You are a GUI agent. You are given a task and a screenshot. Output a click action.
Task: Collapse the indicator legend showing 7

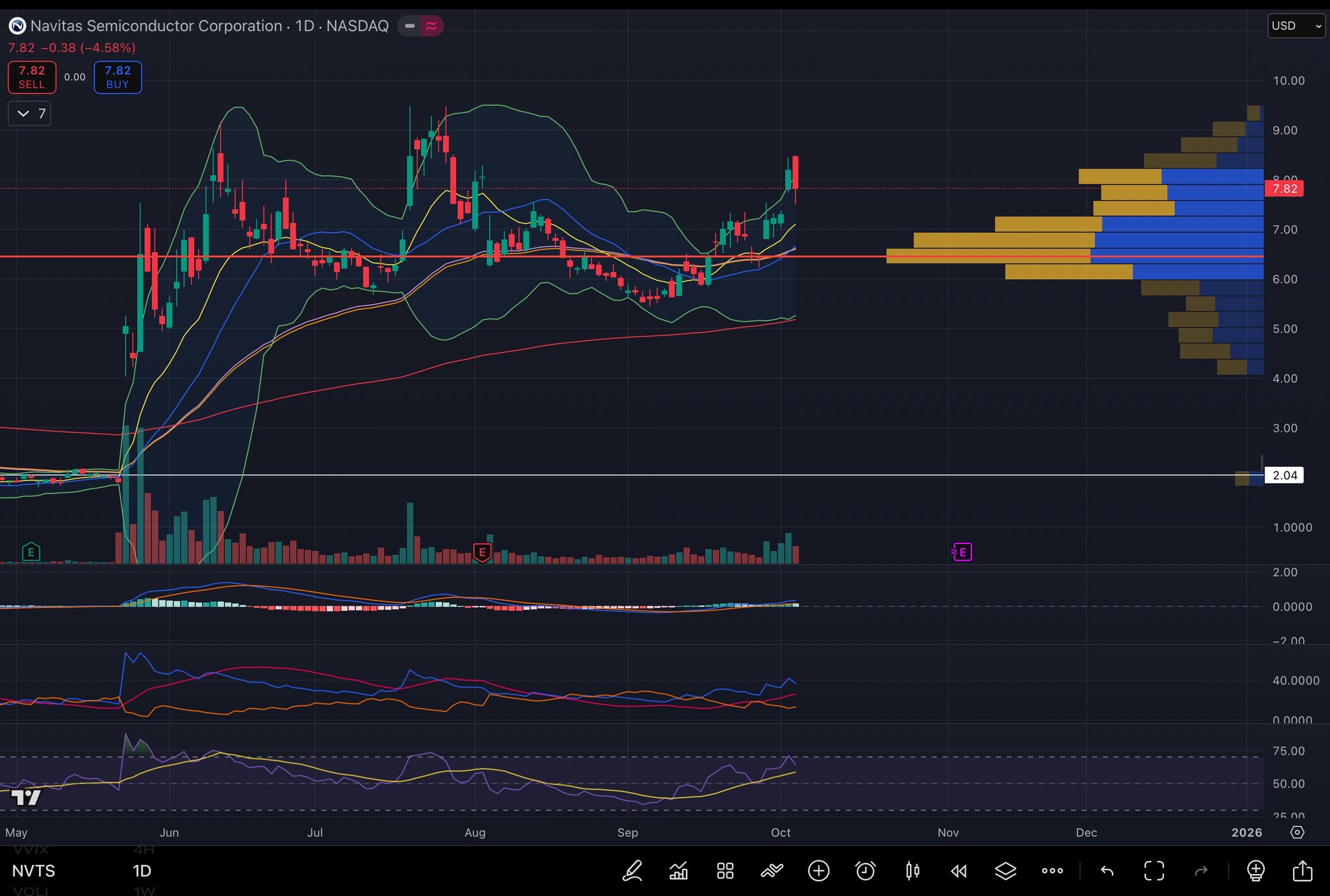[30, 114]
